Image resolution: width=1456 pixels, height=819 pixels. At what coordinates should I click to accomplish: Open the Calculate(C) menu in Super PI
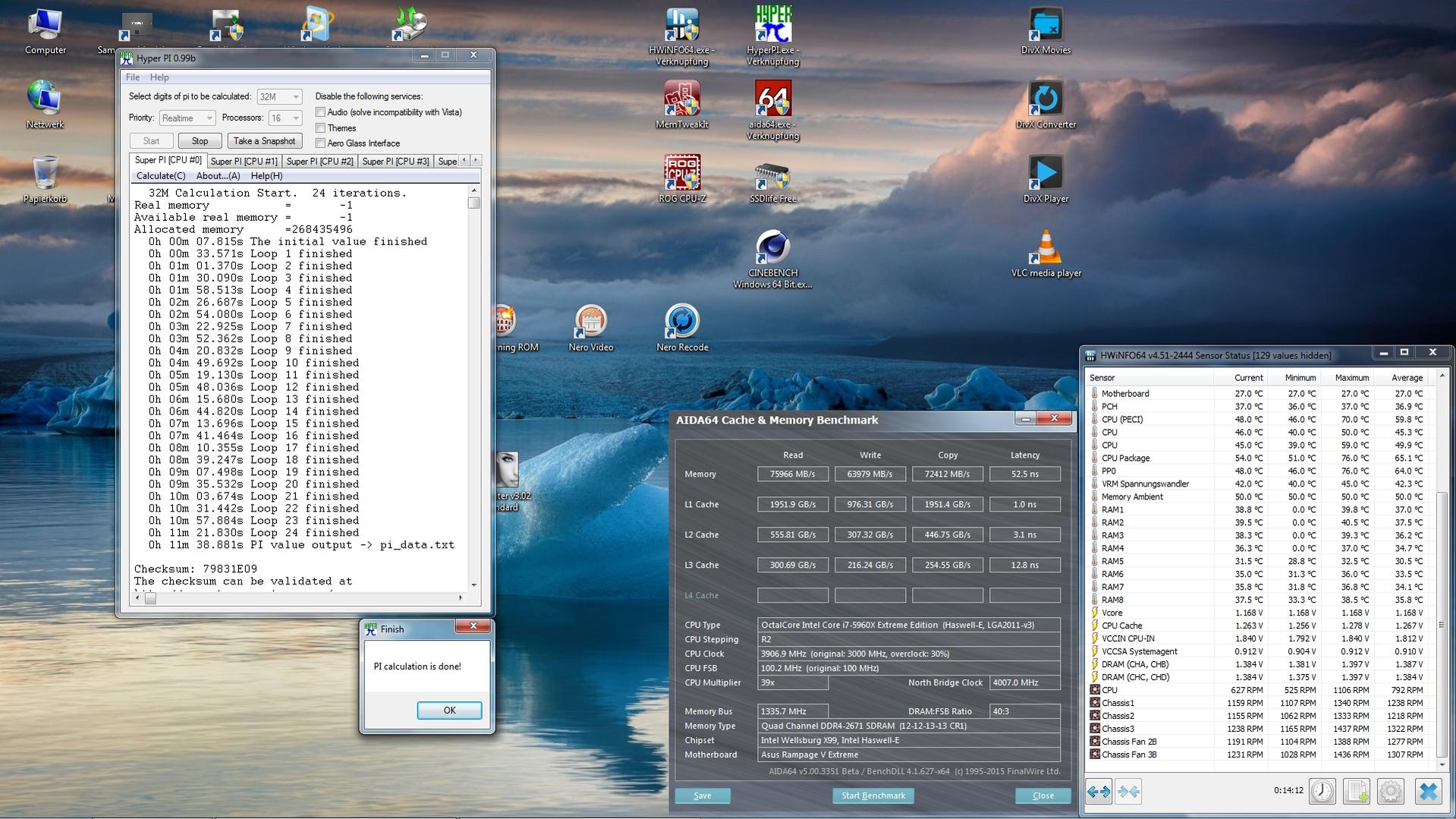(161, 176)
